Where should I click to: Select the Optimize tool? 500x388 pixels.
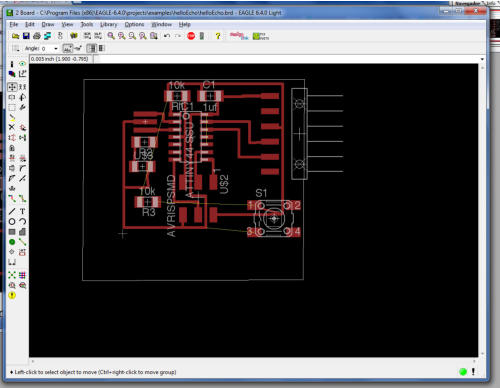tap(22, 178)
